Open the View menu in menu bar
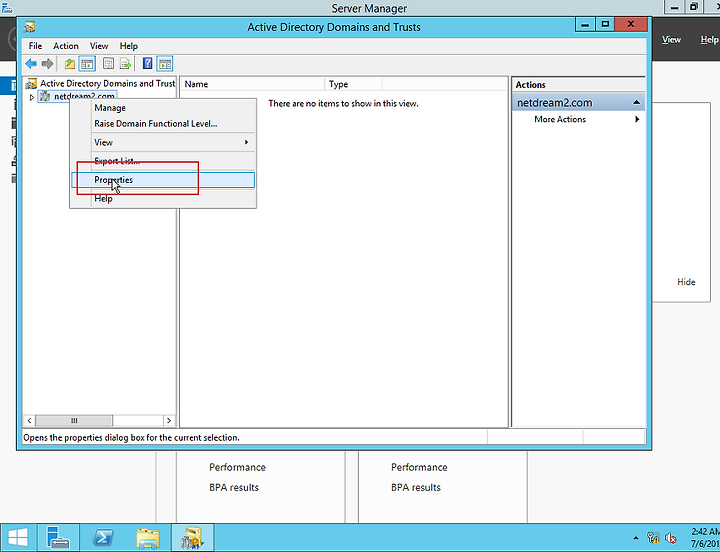This screenshot has width=720, height=552. pyautogui.click(x=99, y=46)
